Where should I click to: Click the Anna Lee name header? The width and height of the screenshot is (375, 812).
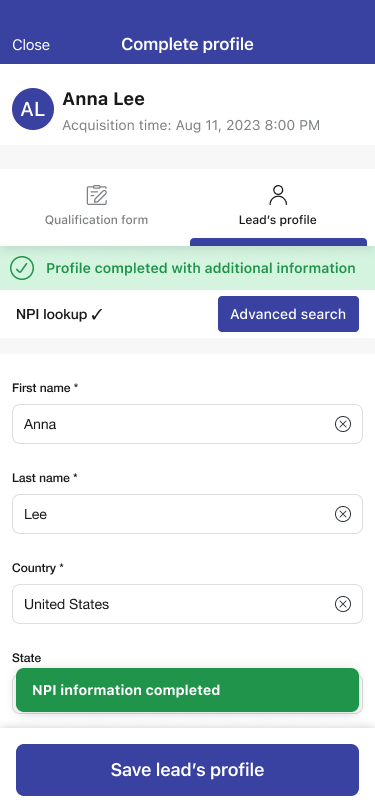[x=104, y=99]
